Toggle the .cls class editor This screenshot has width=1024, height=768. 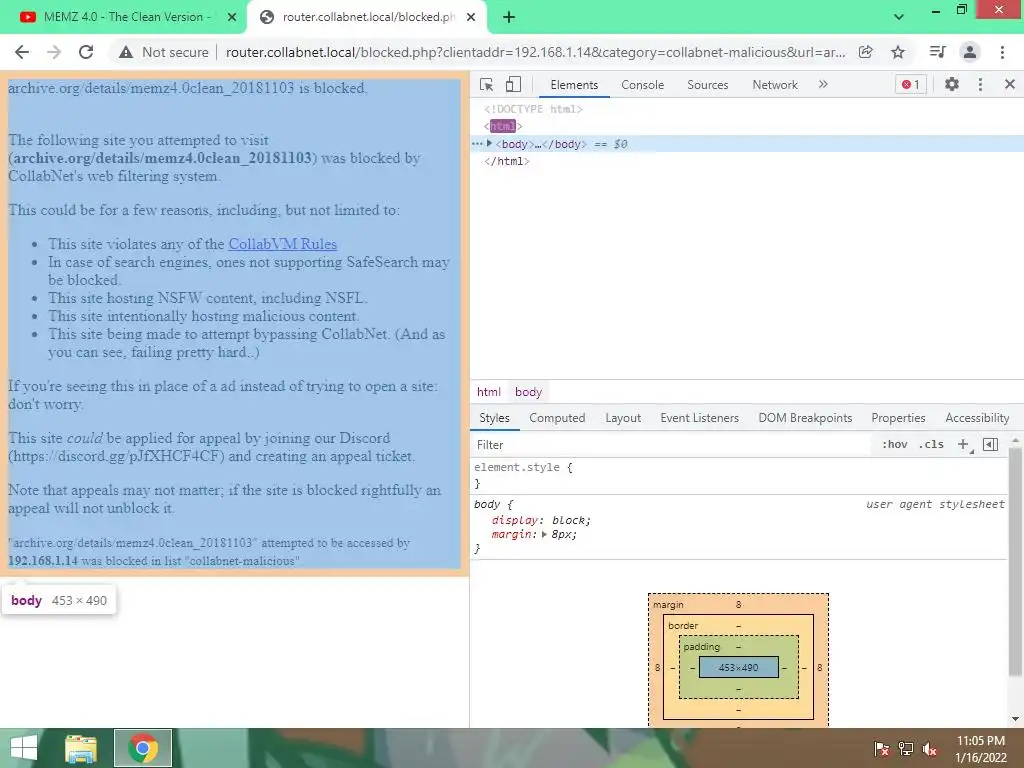pos(931,445)
